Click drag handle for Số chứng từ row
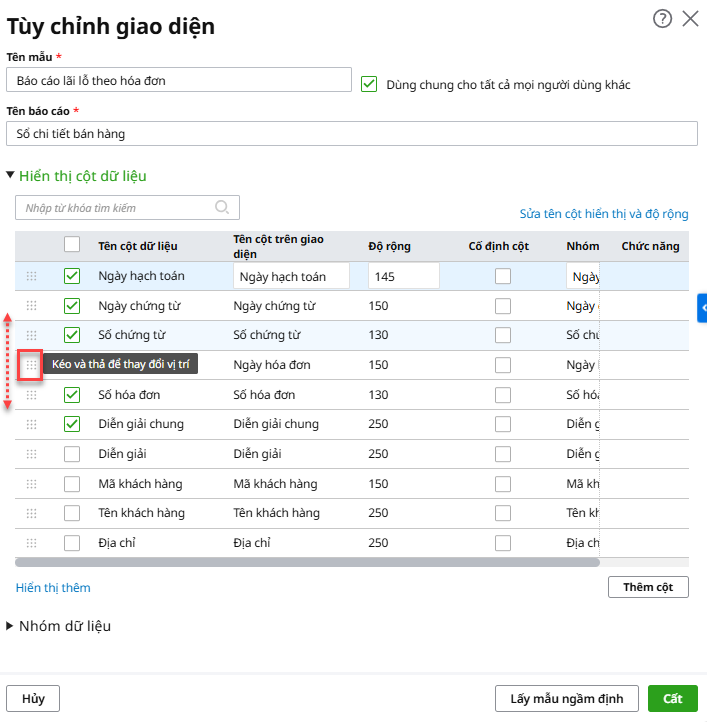The width and height of the screenshot is (707, 722). 31,335
